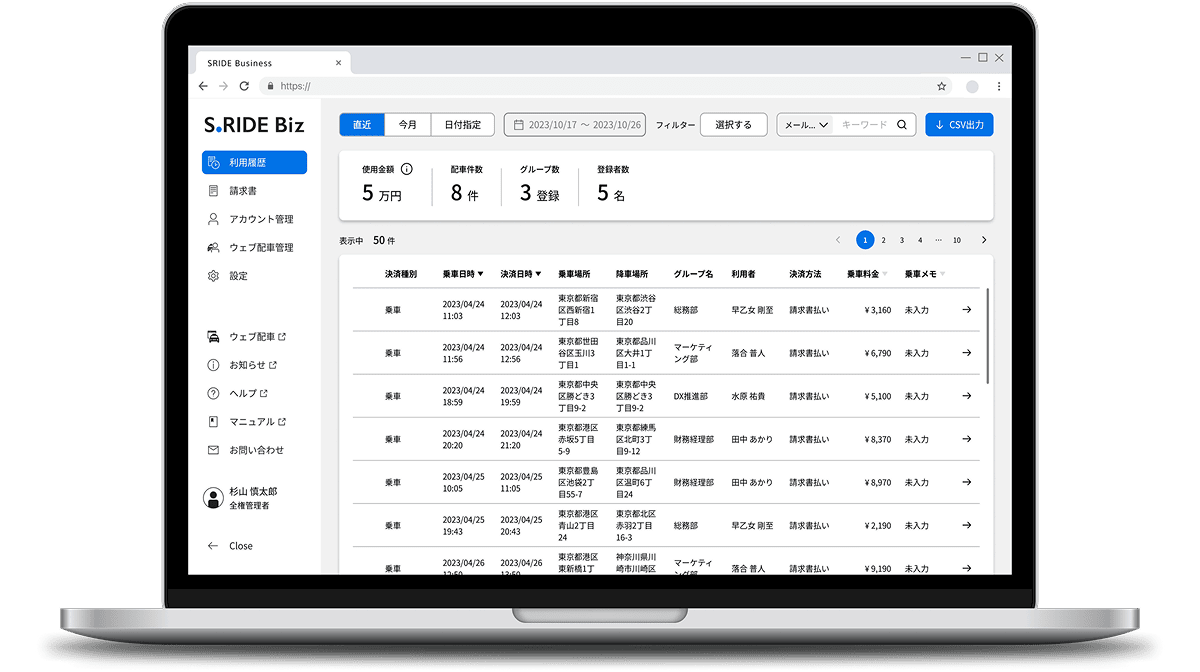This screenshot has height=672, width=1200.
Task: Open 設定 with the gear icon
Action: pos(238,276)
